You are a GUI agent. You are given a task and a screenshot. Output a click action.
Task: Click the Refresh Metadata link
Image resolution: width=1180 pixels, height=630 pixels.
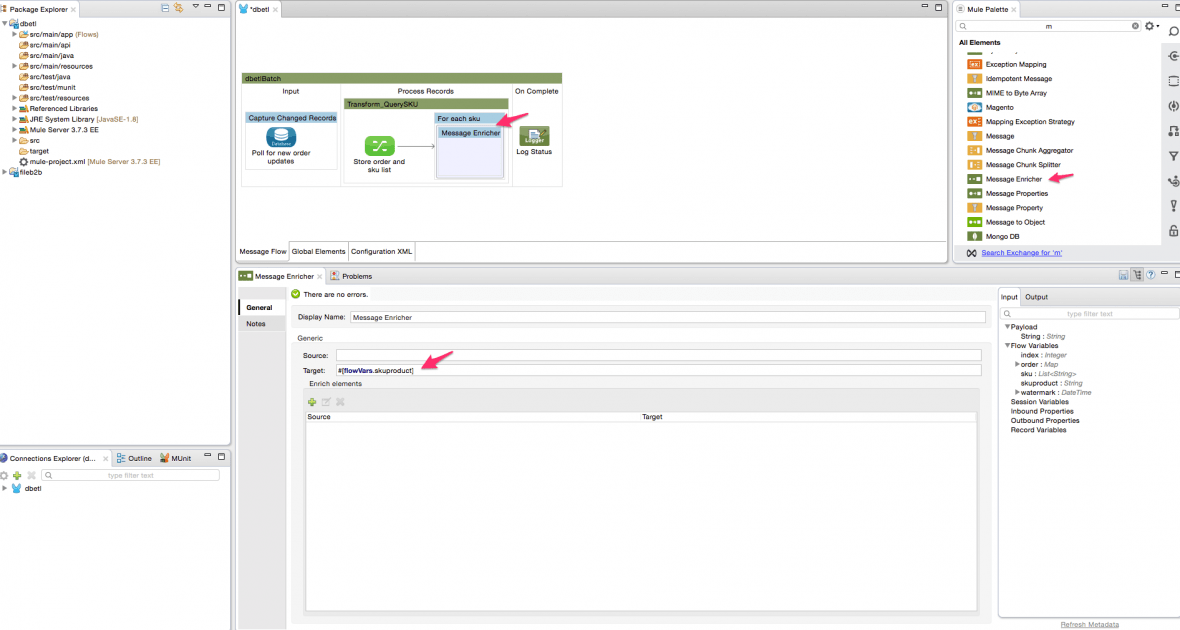tap(1089, 624)
